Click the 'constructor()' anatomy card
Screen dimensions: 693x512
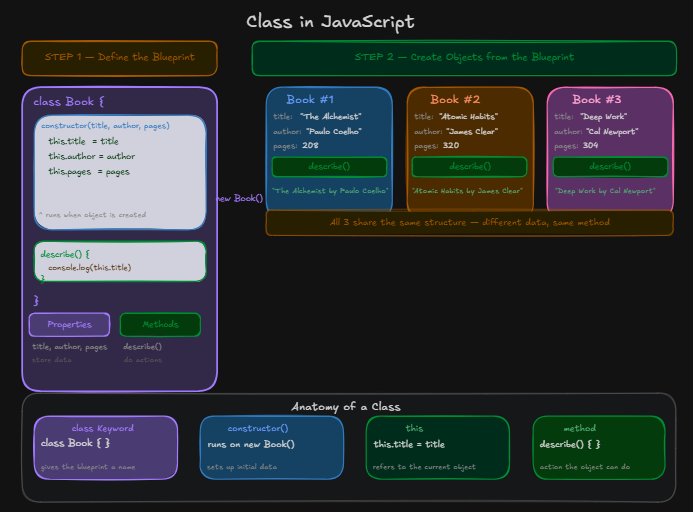click(272, 447)
